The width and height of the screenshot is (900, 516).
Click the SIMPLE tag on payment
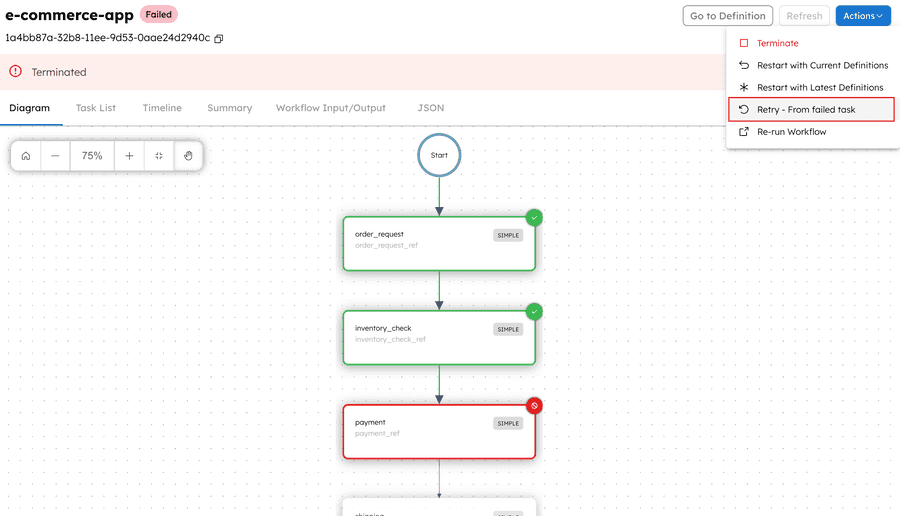click(508, 424)
